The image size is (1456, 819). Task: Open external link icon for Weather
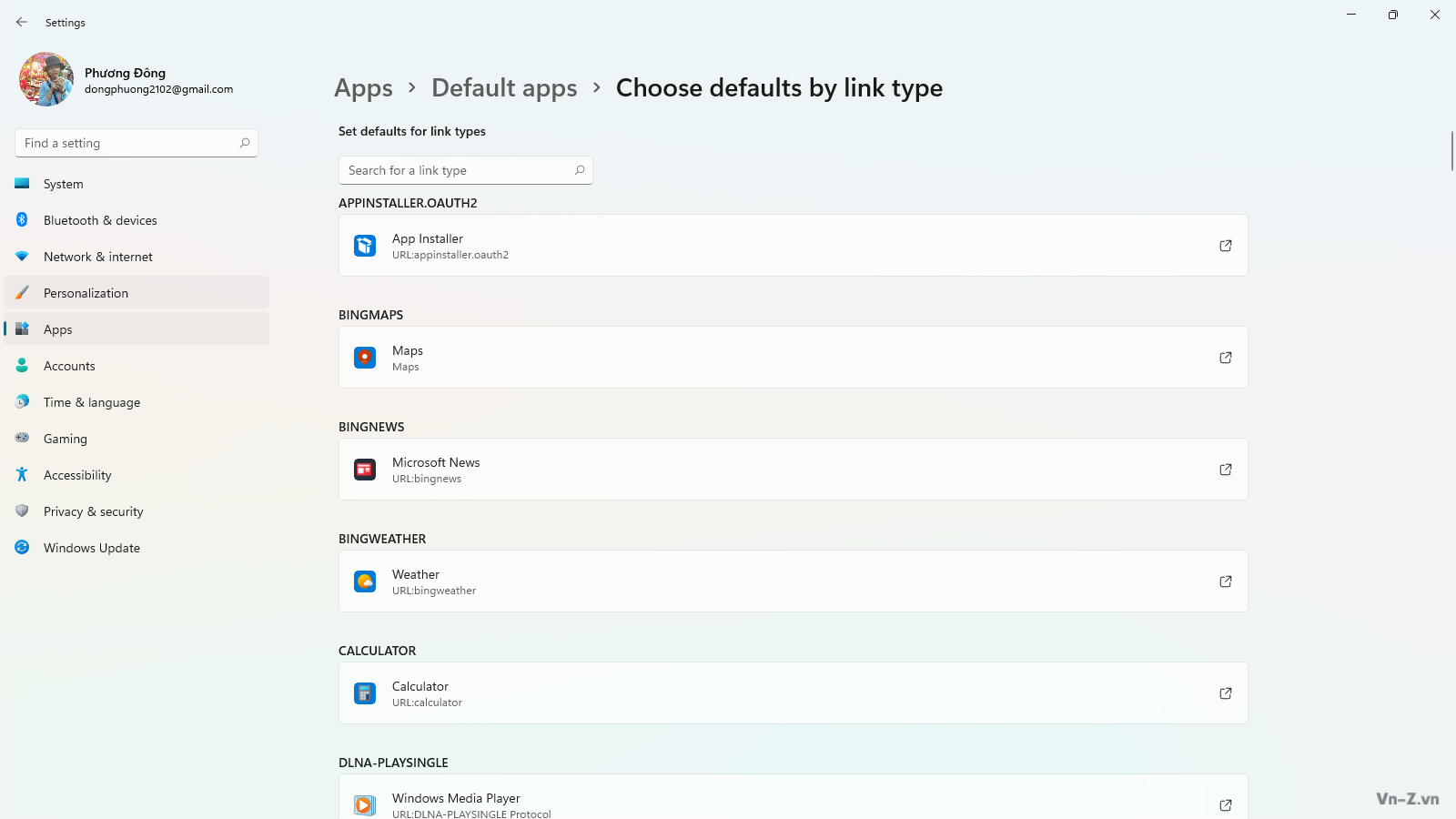(1226, 581)
